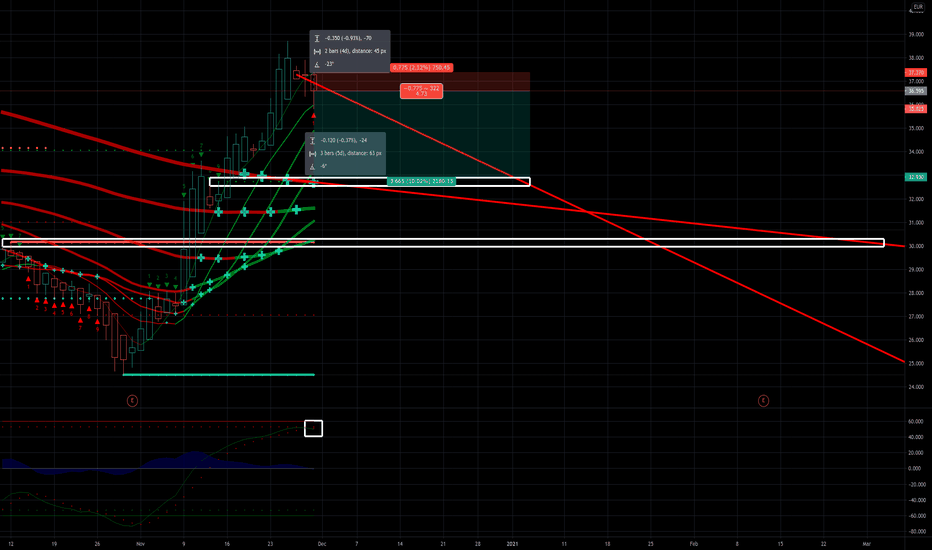The height and width of the screenshot is (550, 932).
Task: Click date label '19' on time axis
Action: tap(54, 543)
